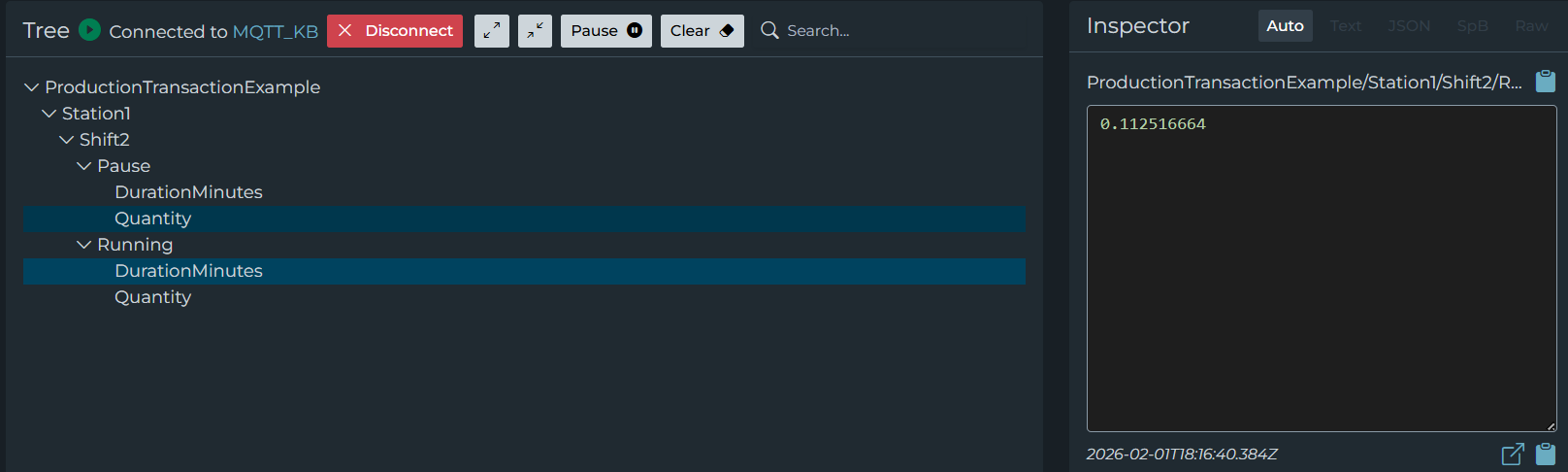Image resolution: width=1568 pixels, height=472 pixels.
Task: Collapse the Running branch
Action: pos(84,245)
